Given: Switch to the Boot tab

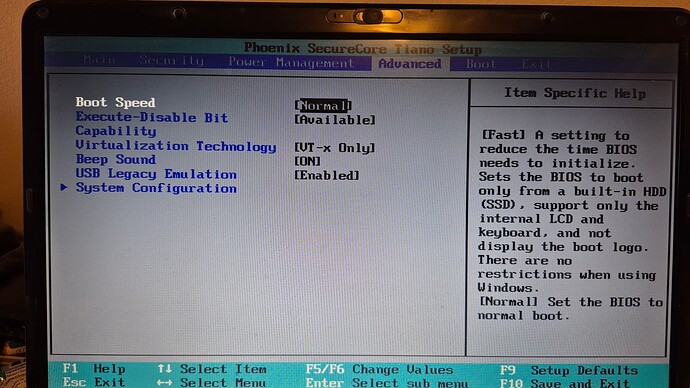Looking at the screenshot, I should pyautogui.click(x=481, y=64).
